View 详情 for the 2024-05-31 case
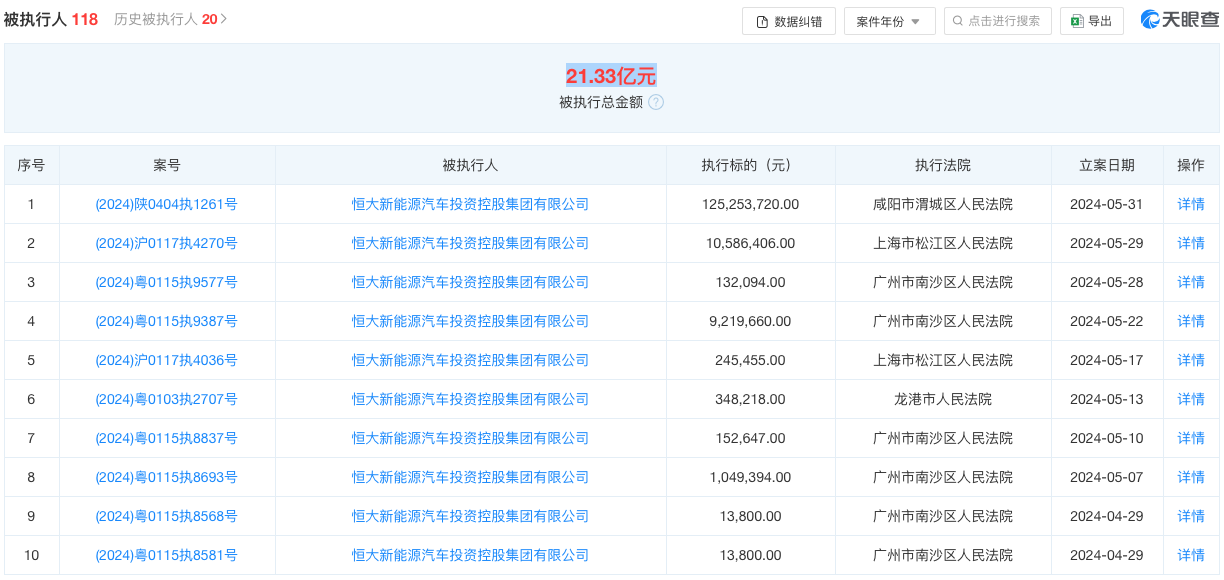The width and height of the screenshot is (1224, 580). point(1191,204)
